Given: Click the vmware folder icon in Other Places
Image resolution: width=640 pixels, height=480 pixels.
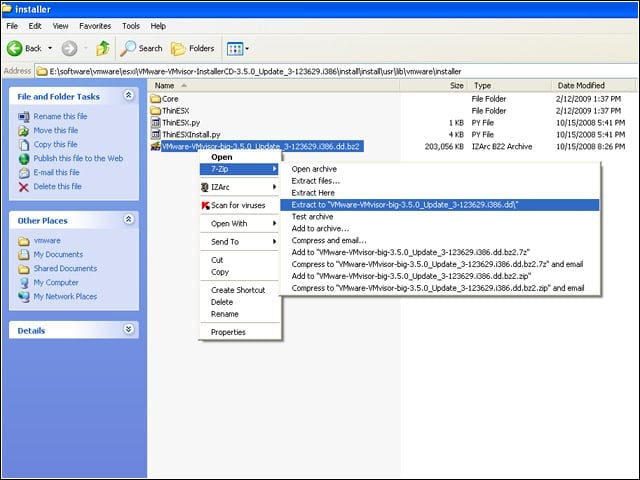Looking at the screenshot, I should [24, 241].
